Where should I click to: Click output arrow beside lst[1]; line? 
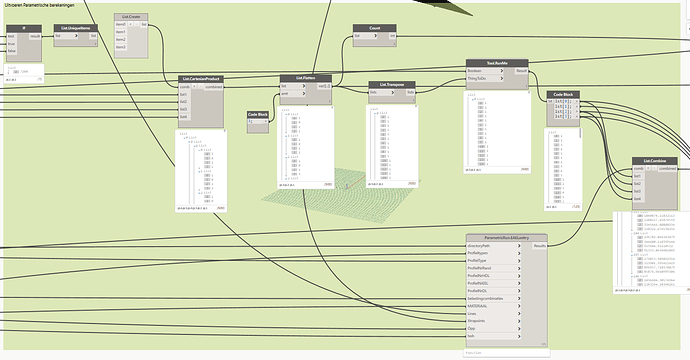577,107
